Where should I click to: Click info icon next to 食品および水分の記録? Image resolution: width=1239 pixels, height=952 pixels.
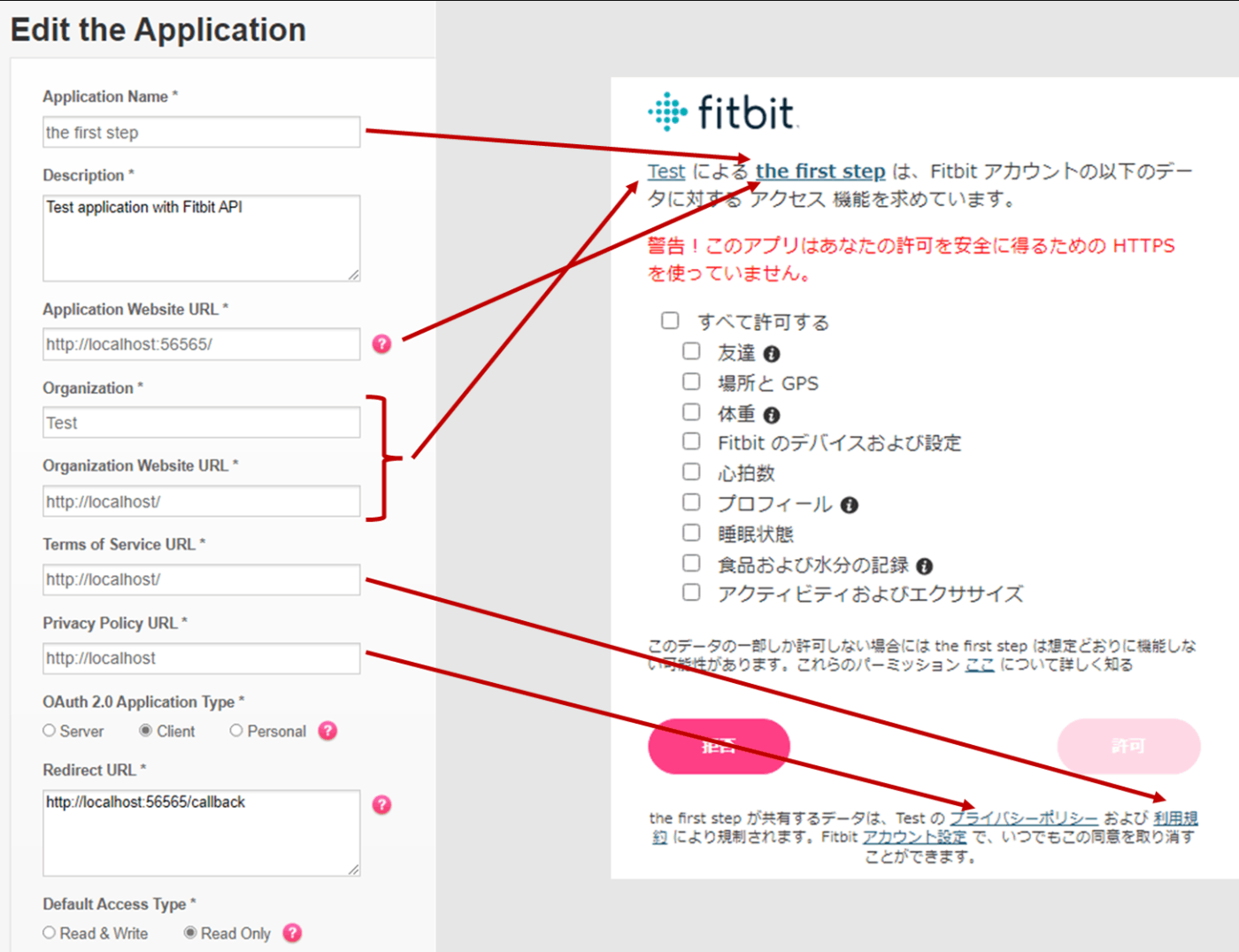click(925, 566)
